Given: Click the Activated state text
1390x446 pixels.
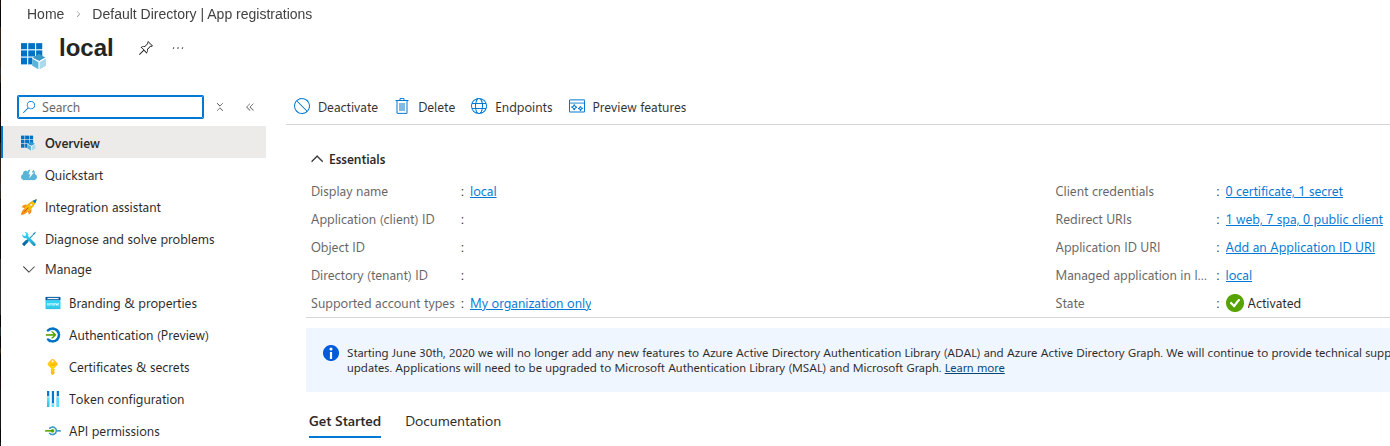Looking at the screenshot, I should coord(1274,303).
